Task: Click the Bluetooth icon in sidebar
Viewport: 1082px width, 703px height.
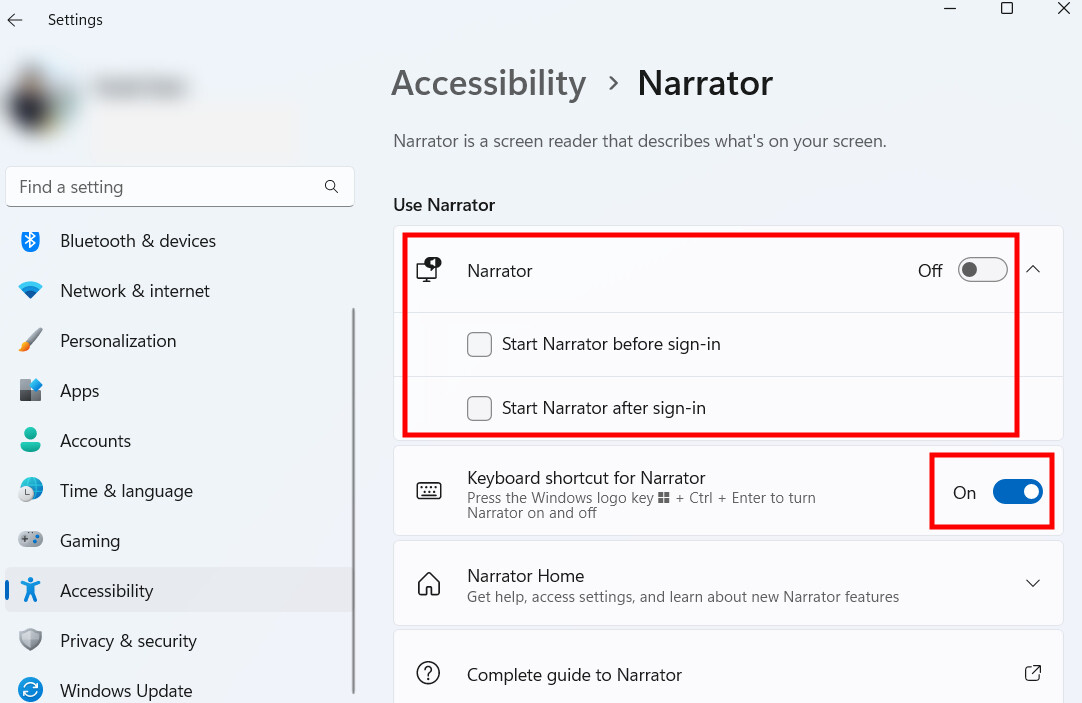Action: [x=30, y=241]
